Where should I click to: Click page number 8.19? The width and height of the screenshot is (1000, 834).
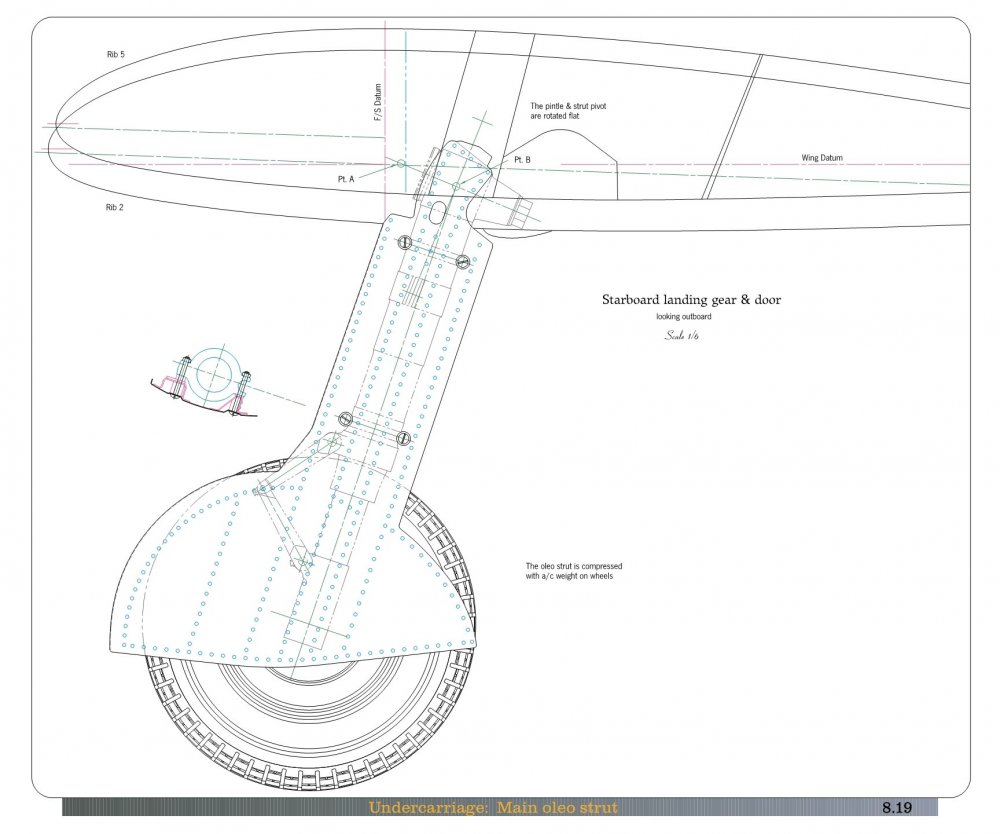pyautogui.click(x=897, y=808)
